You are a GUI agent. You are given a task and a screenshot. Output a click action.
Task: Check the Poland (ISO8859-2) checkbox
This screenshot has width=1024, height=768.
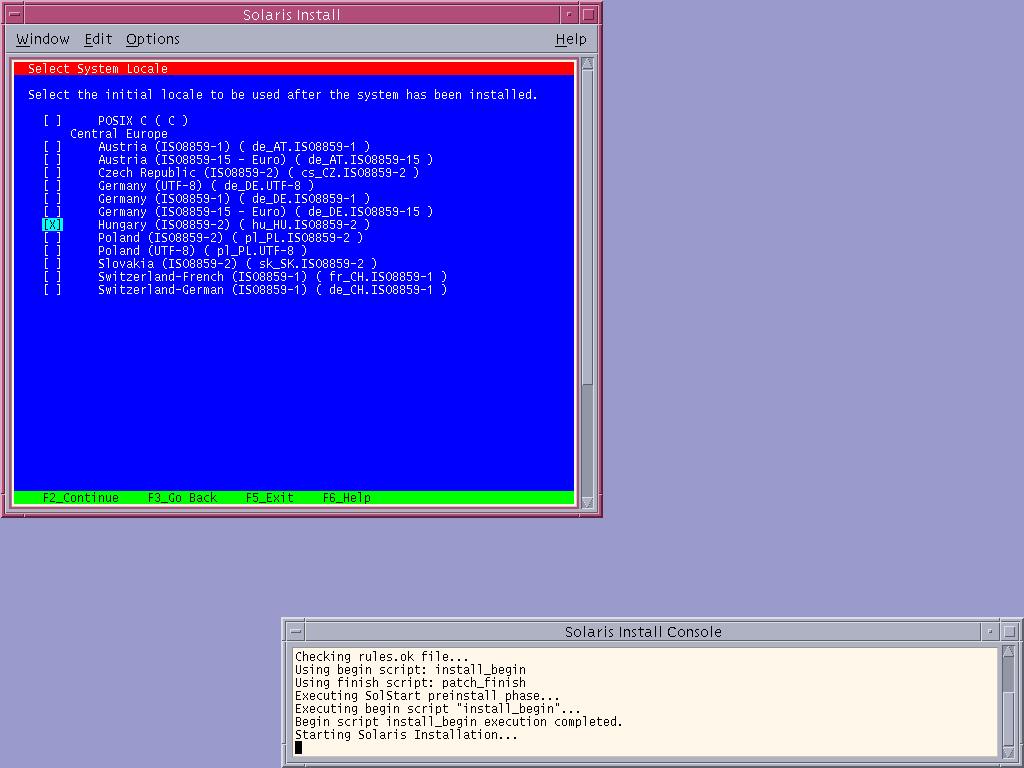(52, 238)
